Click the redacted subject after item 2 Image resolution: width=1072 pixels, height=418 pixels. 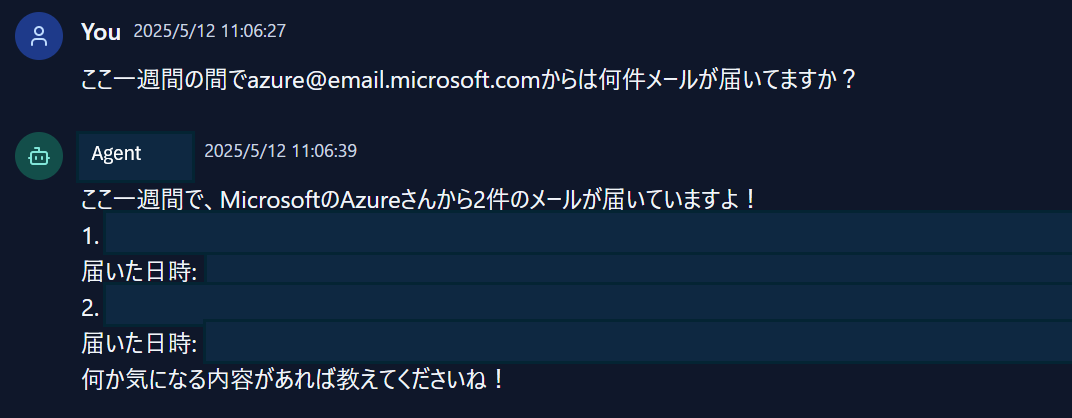tap(589, 304)
